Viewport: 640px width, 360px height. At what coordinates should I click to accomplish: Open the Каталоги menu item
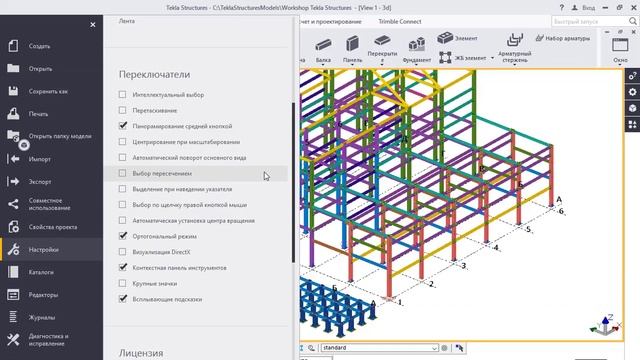51,272
